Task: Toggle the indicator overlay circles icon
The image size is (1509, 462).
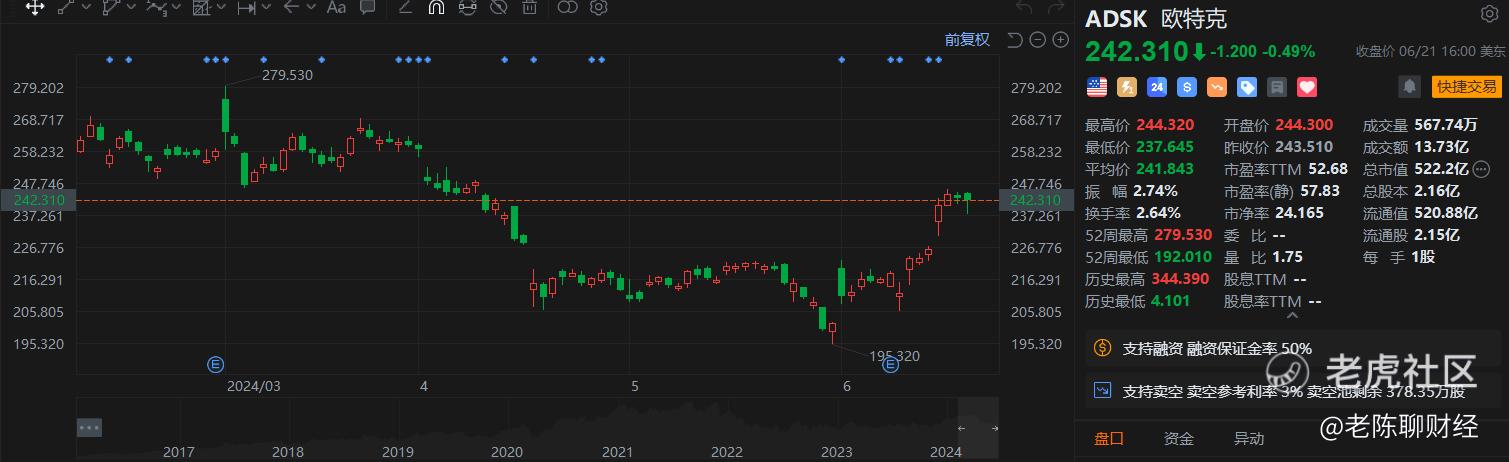Action: [x=567, y=8]
